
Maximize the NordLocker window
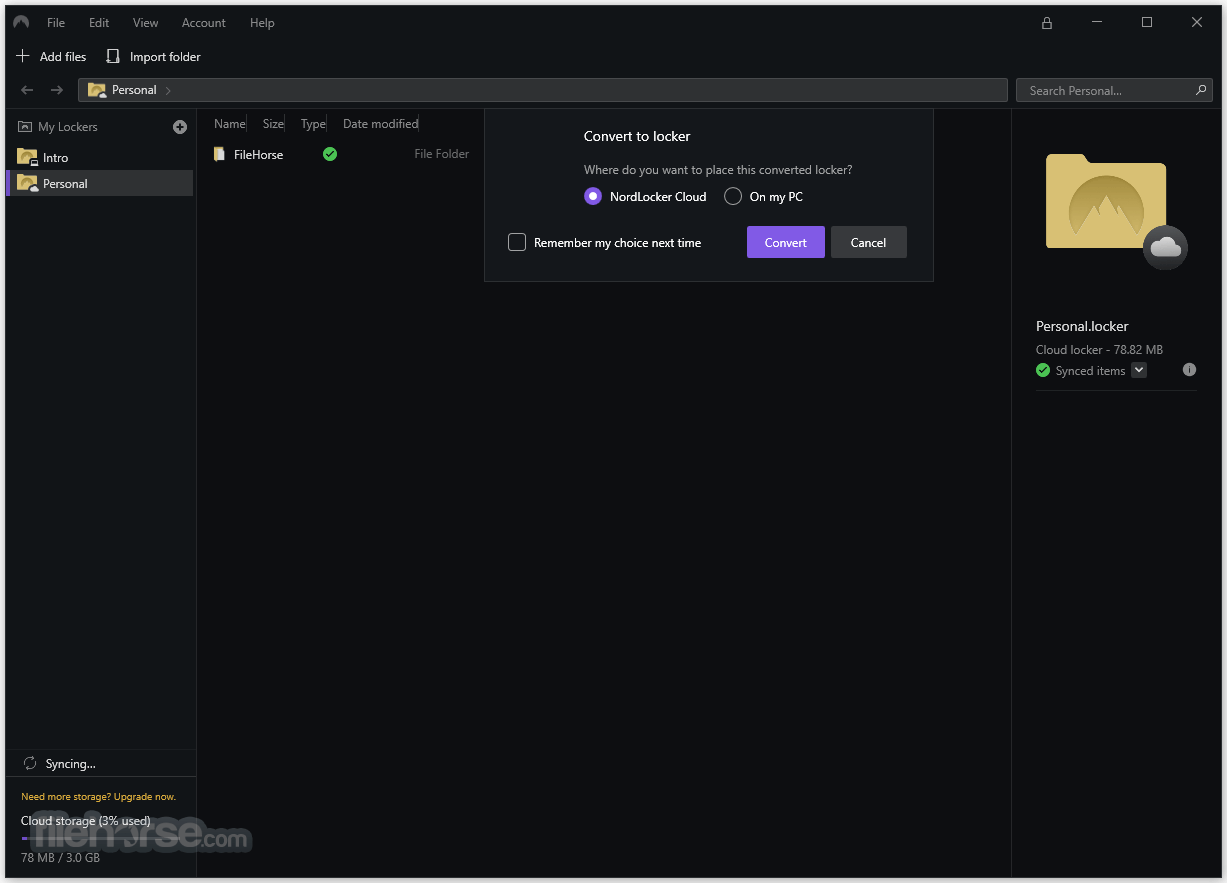[x=1147, y=23]
